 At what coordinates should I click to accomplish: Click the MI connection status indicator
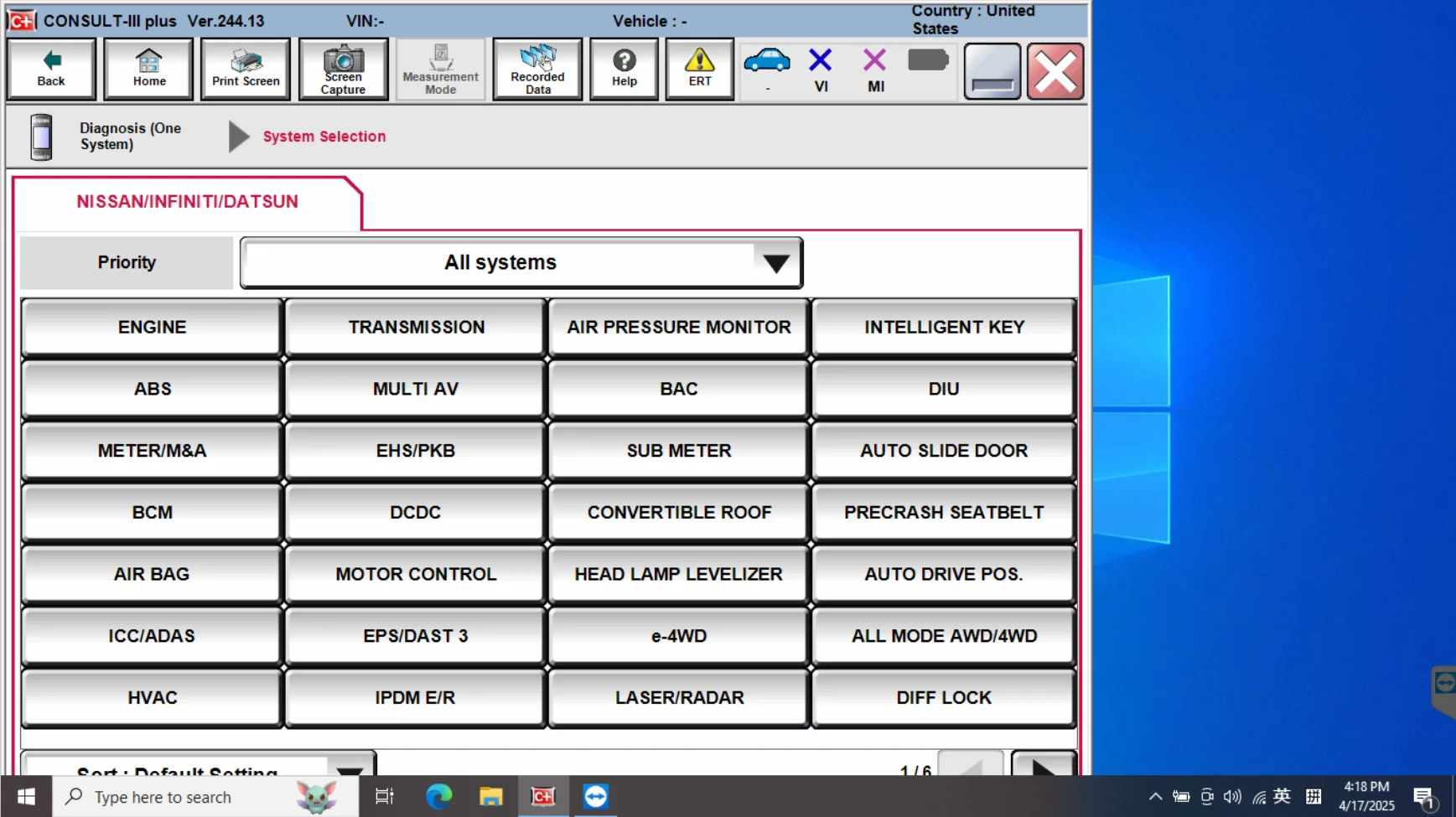click(x=875, y=69)
